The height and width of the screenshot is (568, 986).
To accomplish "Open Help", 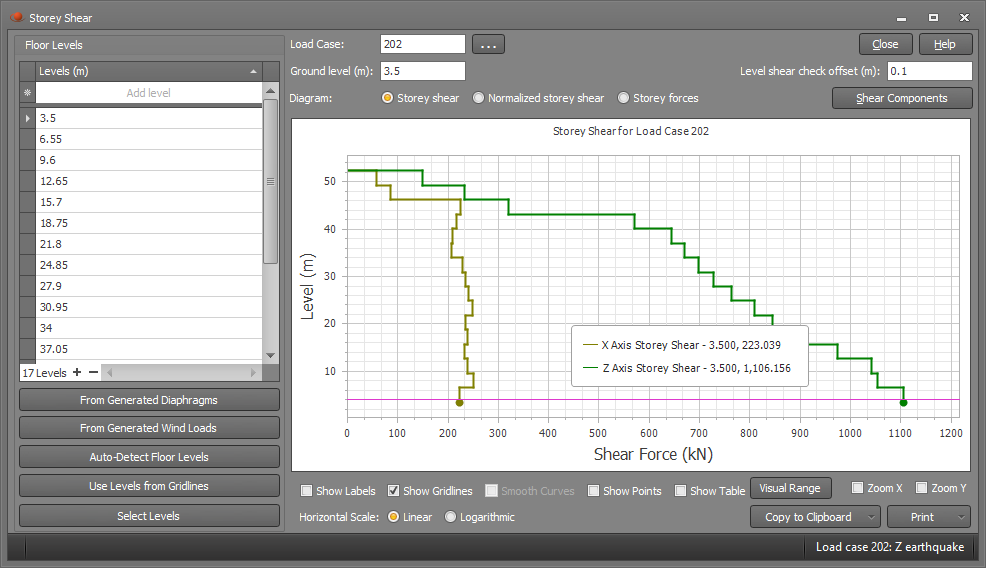I will click(x=945, y=45).
